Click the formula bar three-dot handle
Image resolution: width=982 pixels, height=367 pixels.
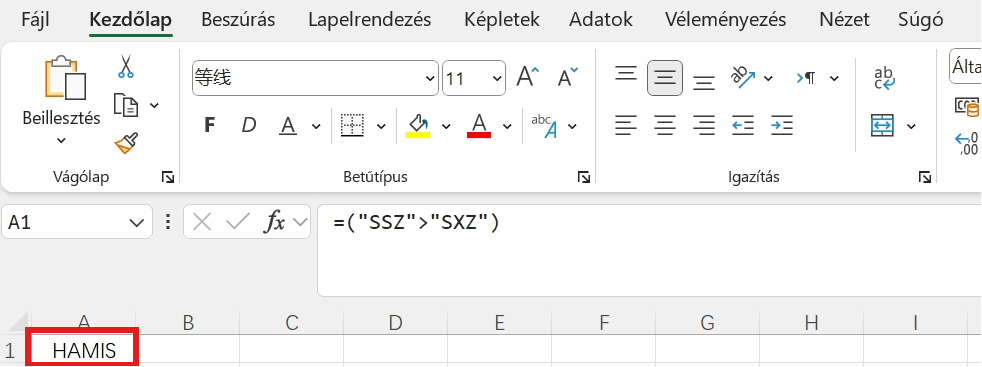[x=167, y=222]
